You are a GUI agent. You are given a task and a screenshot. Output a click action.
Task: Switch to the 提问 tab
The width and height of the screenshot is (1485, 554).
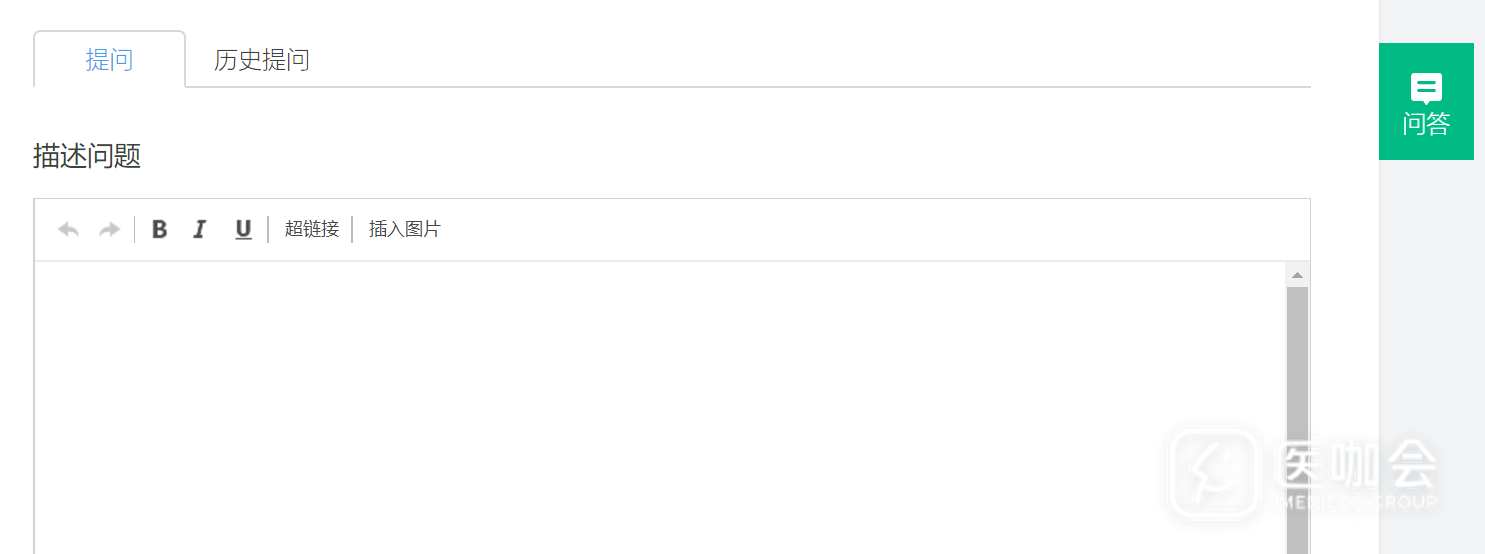click(109, 60)
